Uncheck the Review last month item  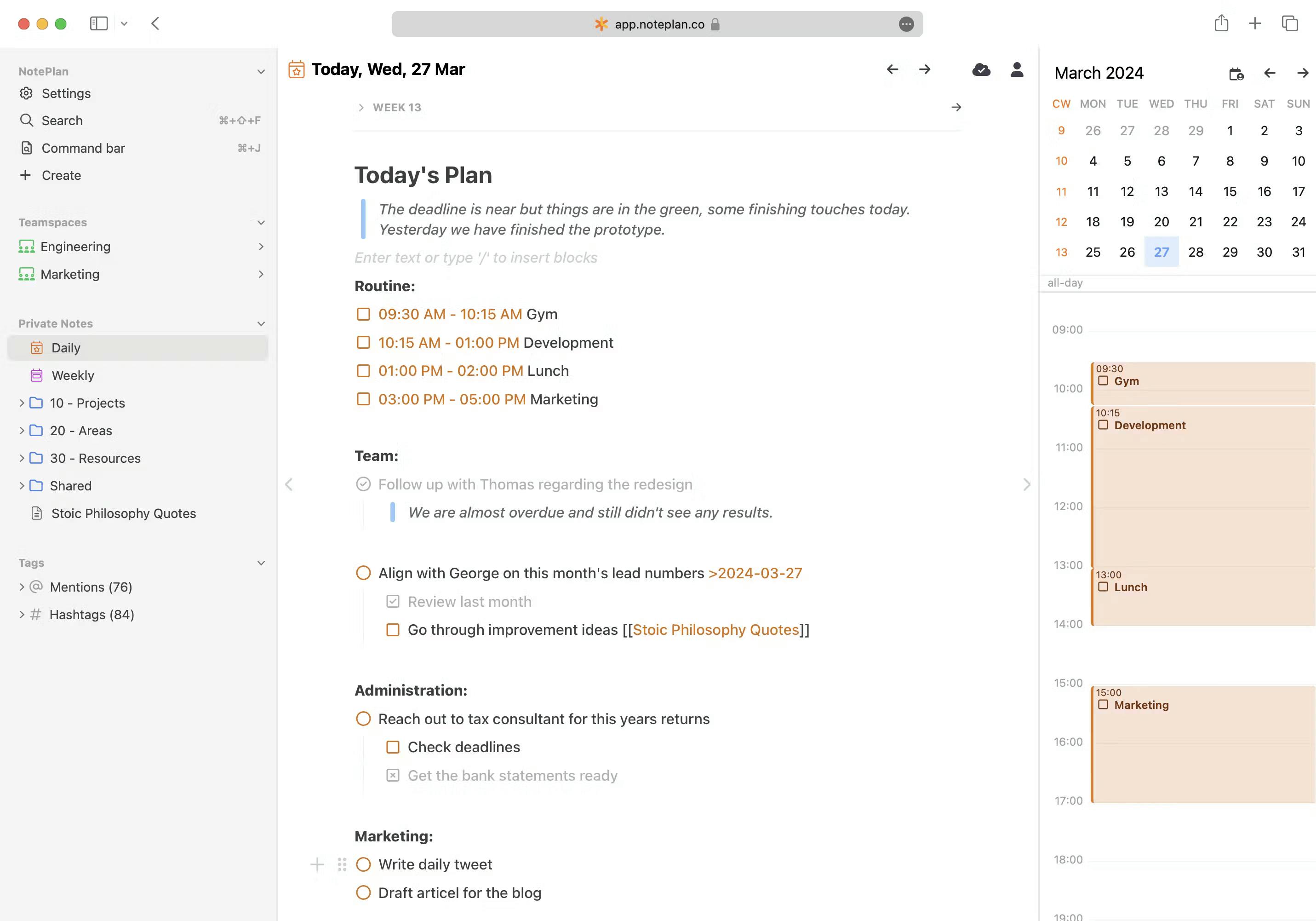click(392, 601)
